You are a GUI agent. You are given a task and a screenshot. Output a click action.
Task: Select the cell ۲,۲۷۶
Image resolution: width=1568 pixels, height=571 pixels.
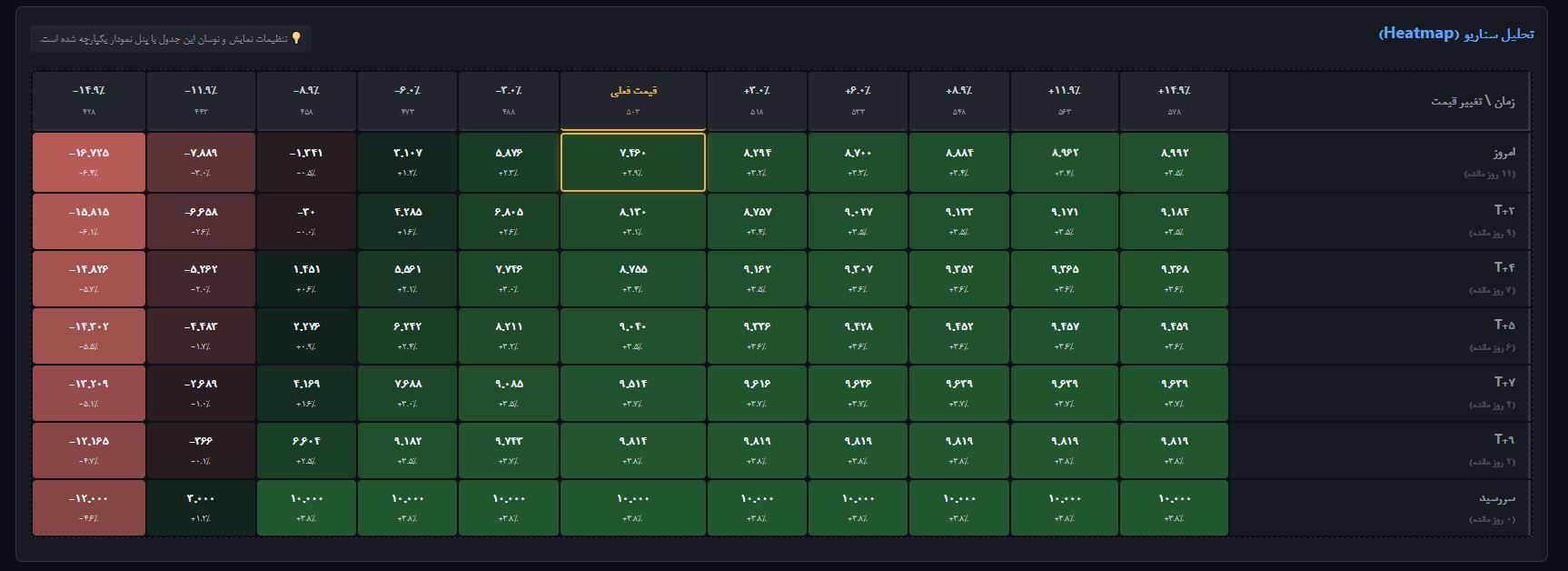(306, 336)
